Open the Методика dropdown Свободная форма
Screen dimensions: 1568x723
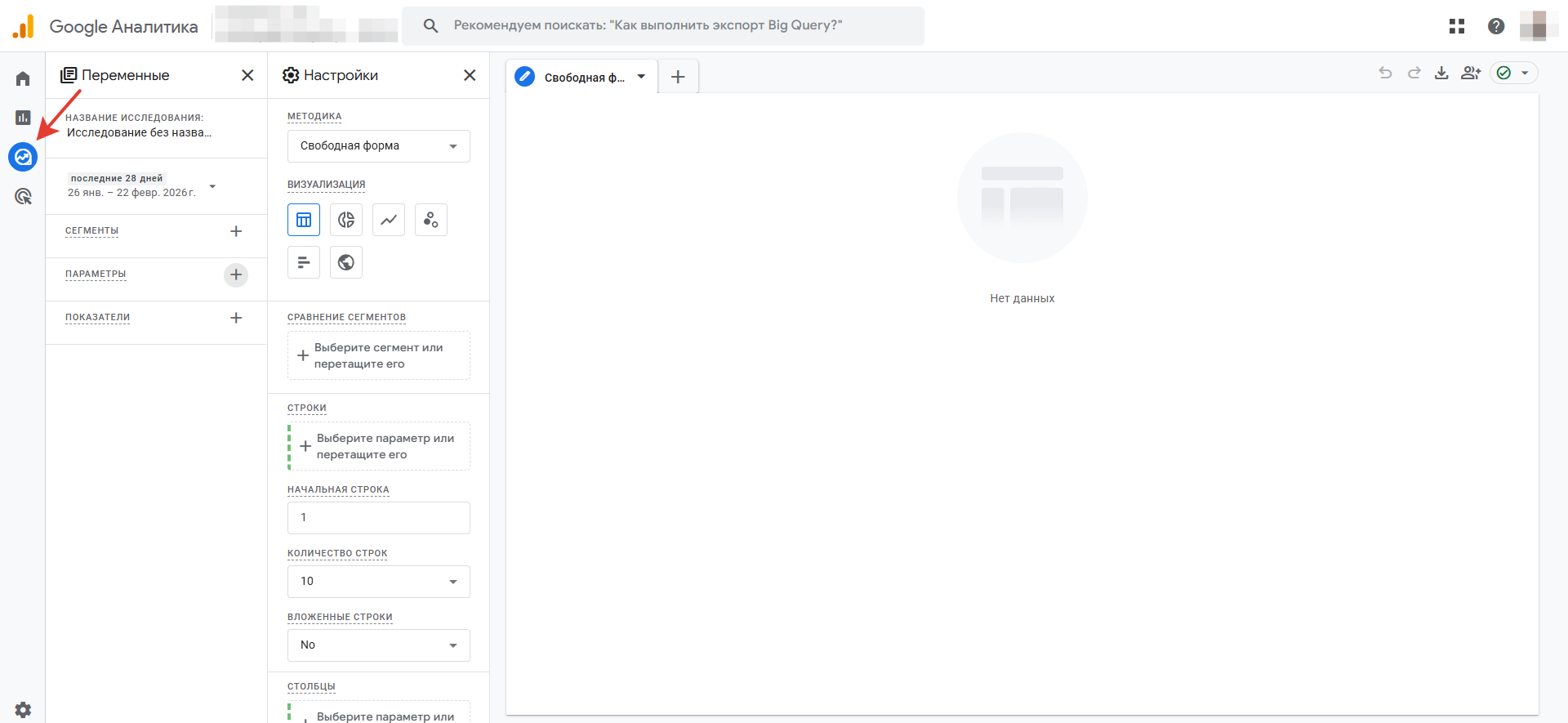click(379, 146)
